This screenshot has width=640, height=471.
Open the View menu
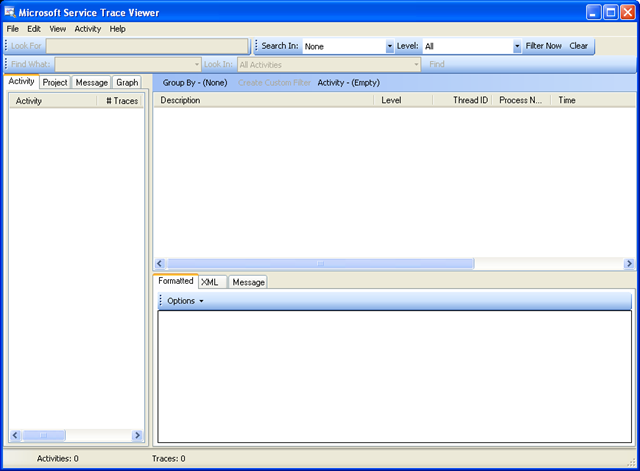[58, 29]
